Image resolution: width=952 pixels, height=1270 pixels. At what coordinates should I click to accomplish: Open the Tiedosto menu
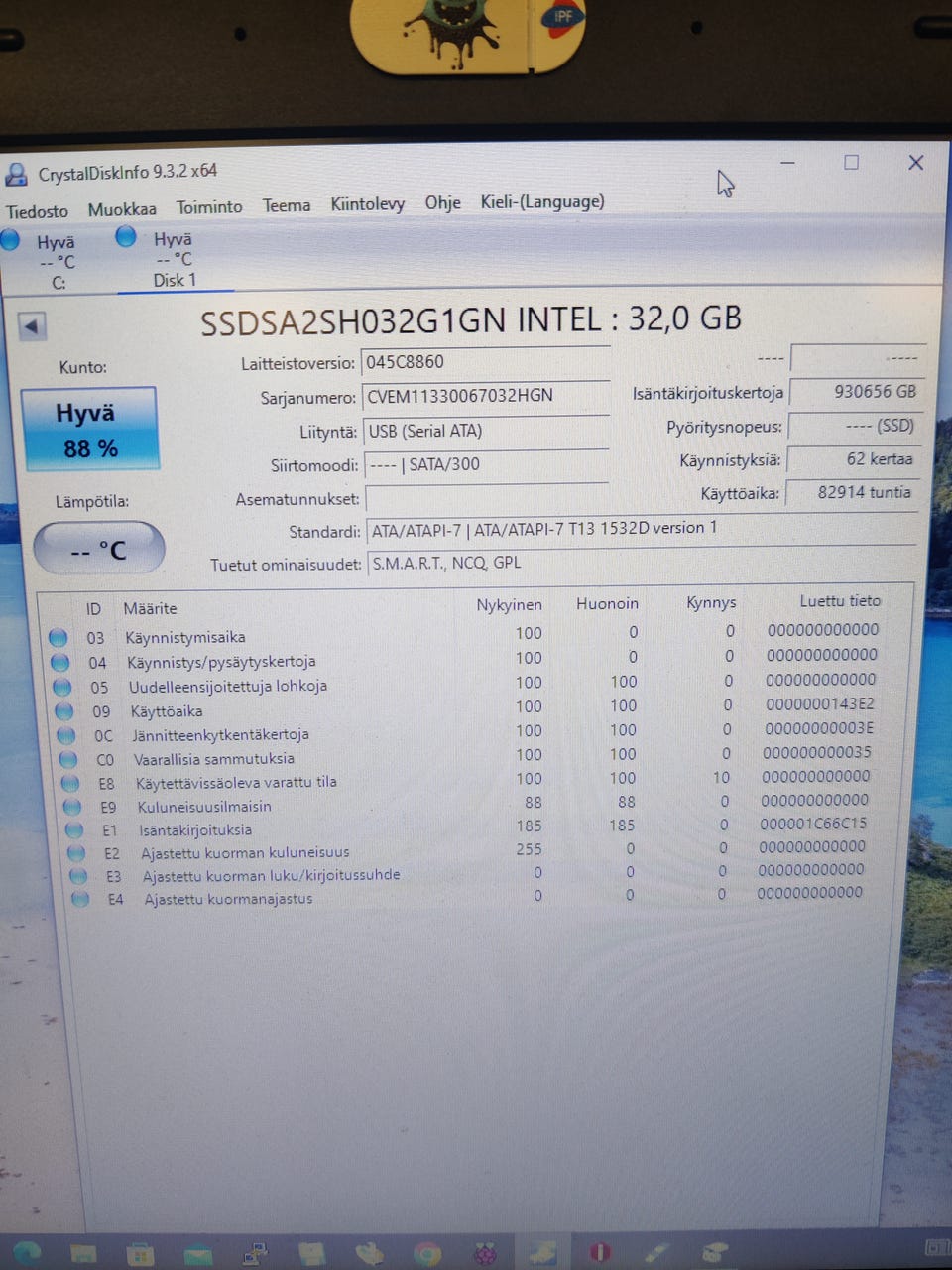click(x=37, y=211)
